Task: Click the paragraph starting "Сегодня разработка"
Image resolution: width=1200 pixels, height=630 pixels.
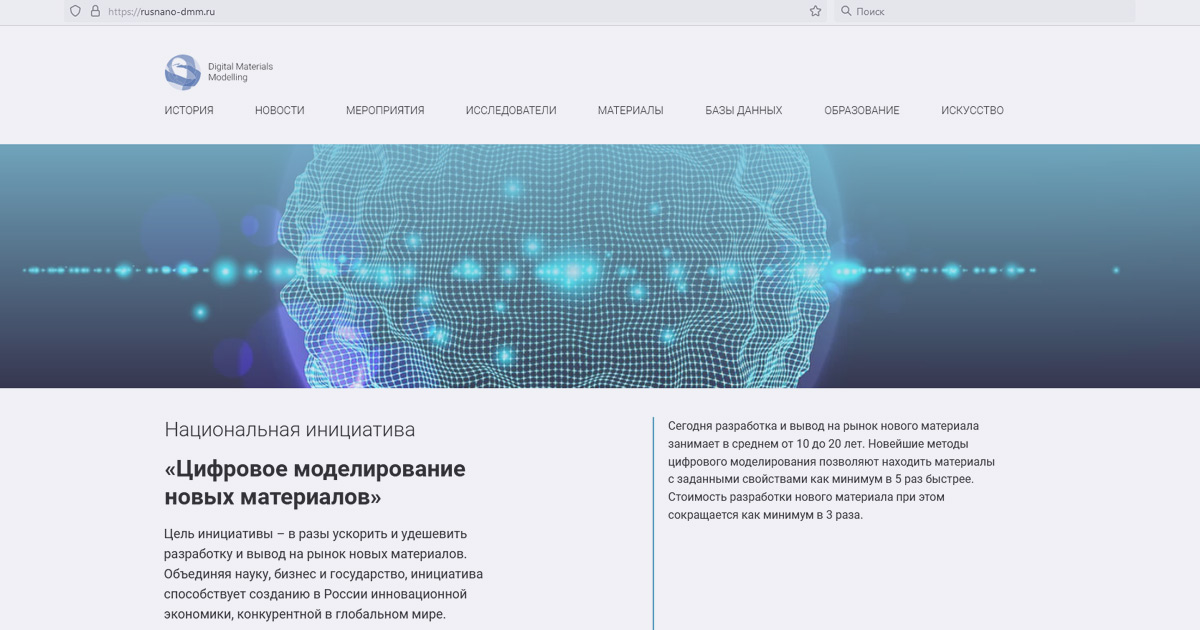Action: coord(830,470)
